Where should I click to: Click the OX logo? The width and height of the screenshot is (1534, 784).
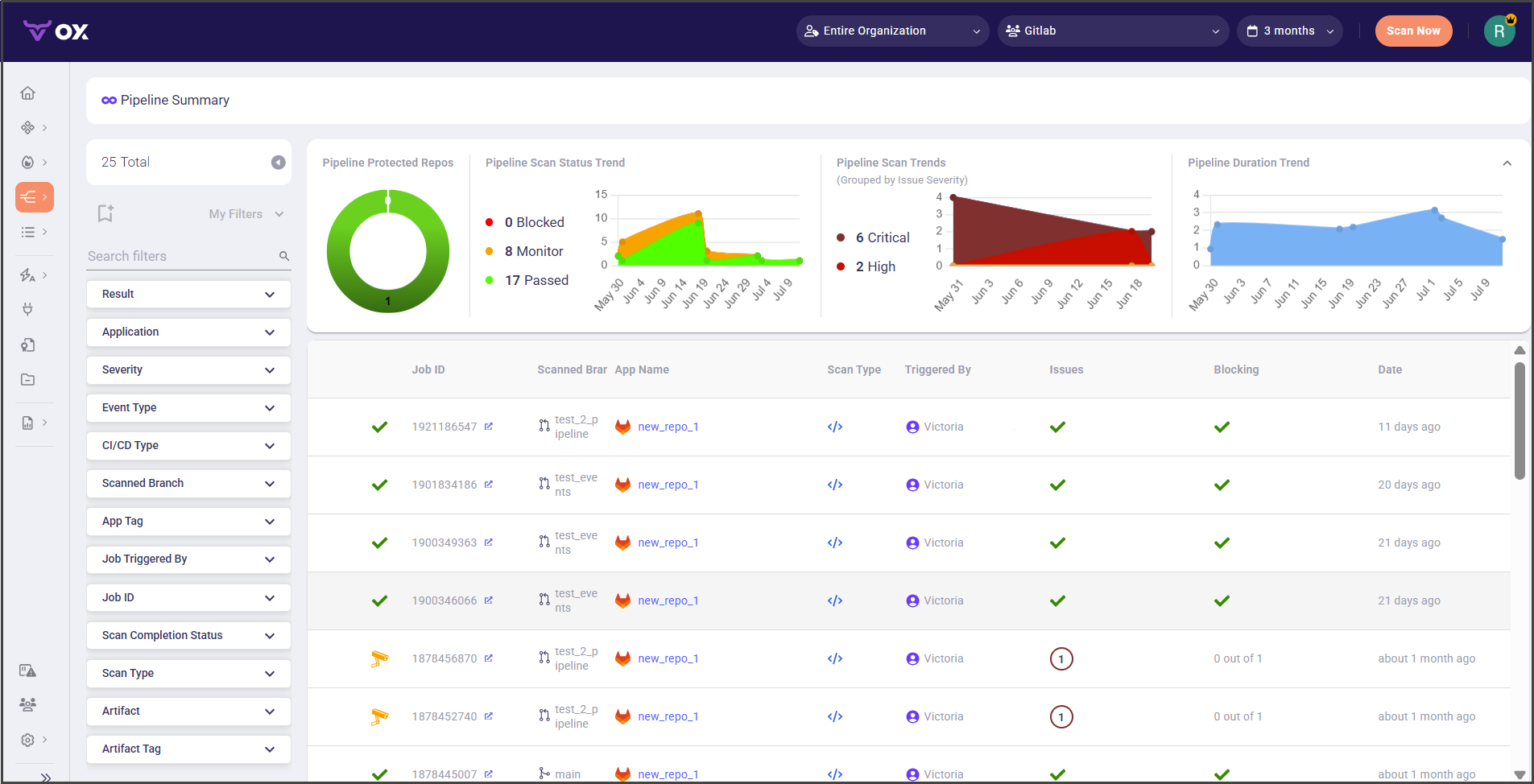pyautogui.click(x=56, y=31)
